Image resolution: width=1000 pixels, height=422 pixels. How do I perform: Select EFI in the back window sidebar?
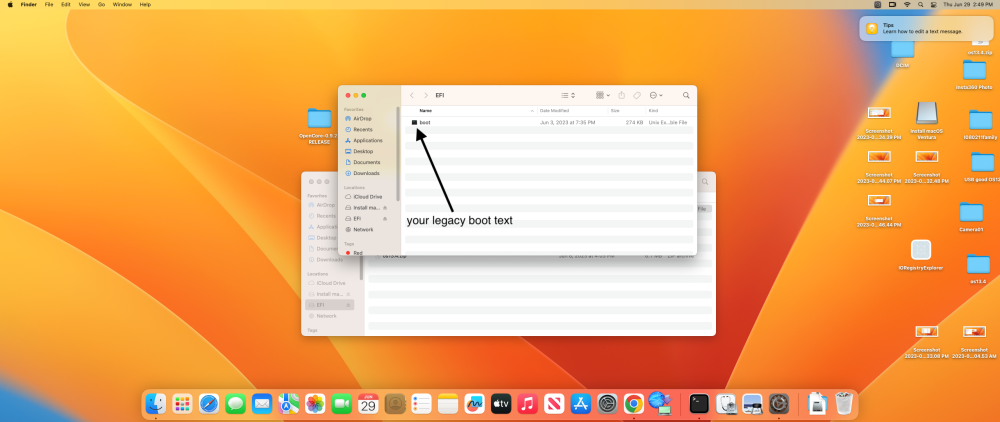click(330, 305)
